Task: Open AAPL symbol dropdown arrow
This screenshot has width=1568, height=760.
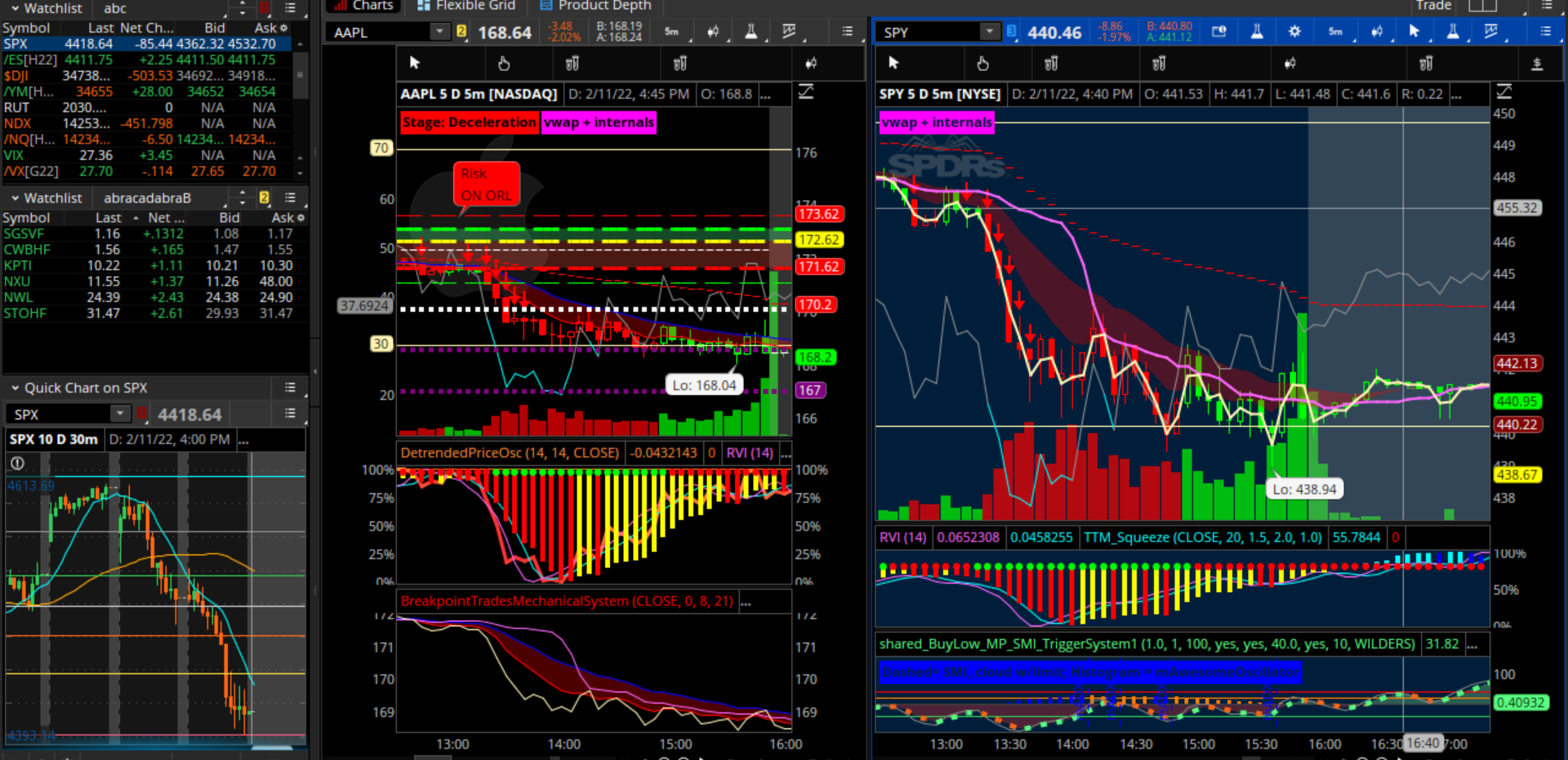Action: (x=440, y=32)
